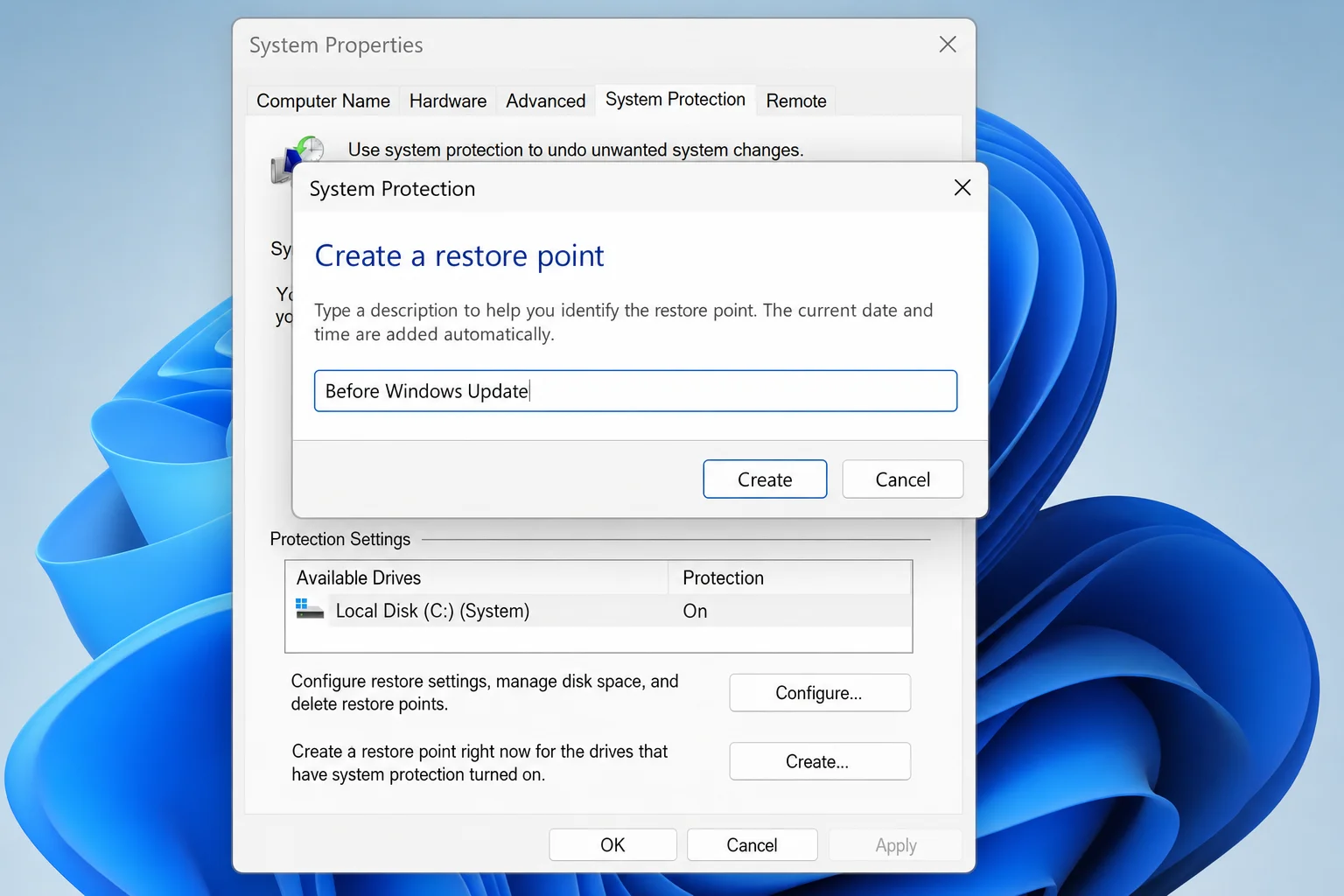Click the On protection status cell
The height and width of the screenshot is (896, 1344).
[x=695, y=611]
